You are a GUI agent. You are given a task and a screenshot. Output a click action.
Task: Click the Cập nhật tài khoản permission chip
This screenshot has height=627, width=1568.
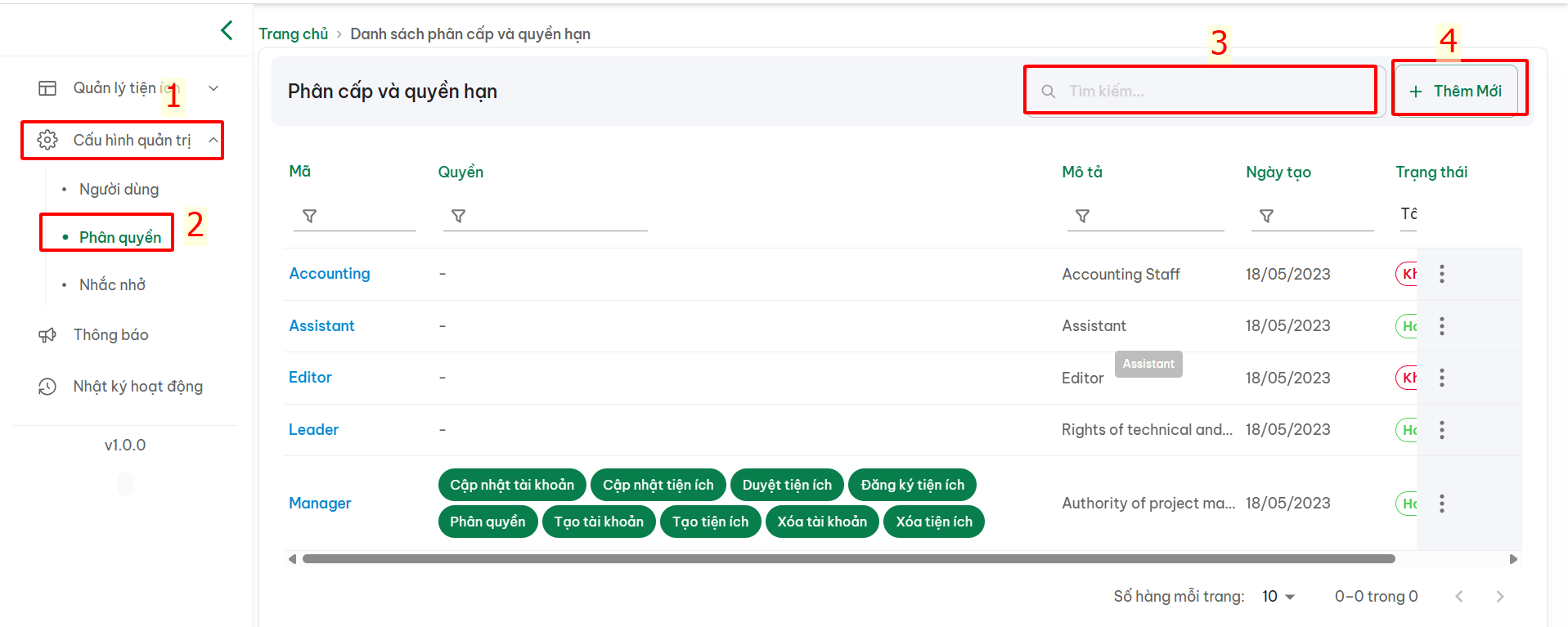pos(512,485)
